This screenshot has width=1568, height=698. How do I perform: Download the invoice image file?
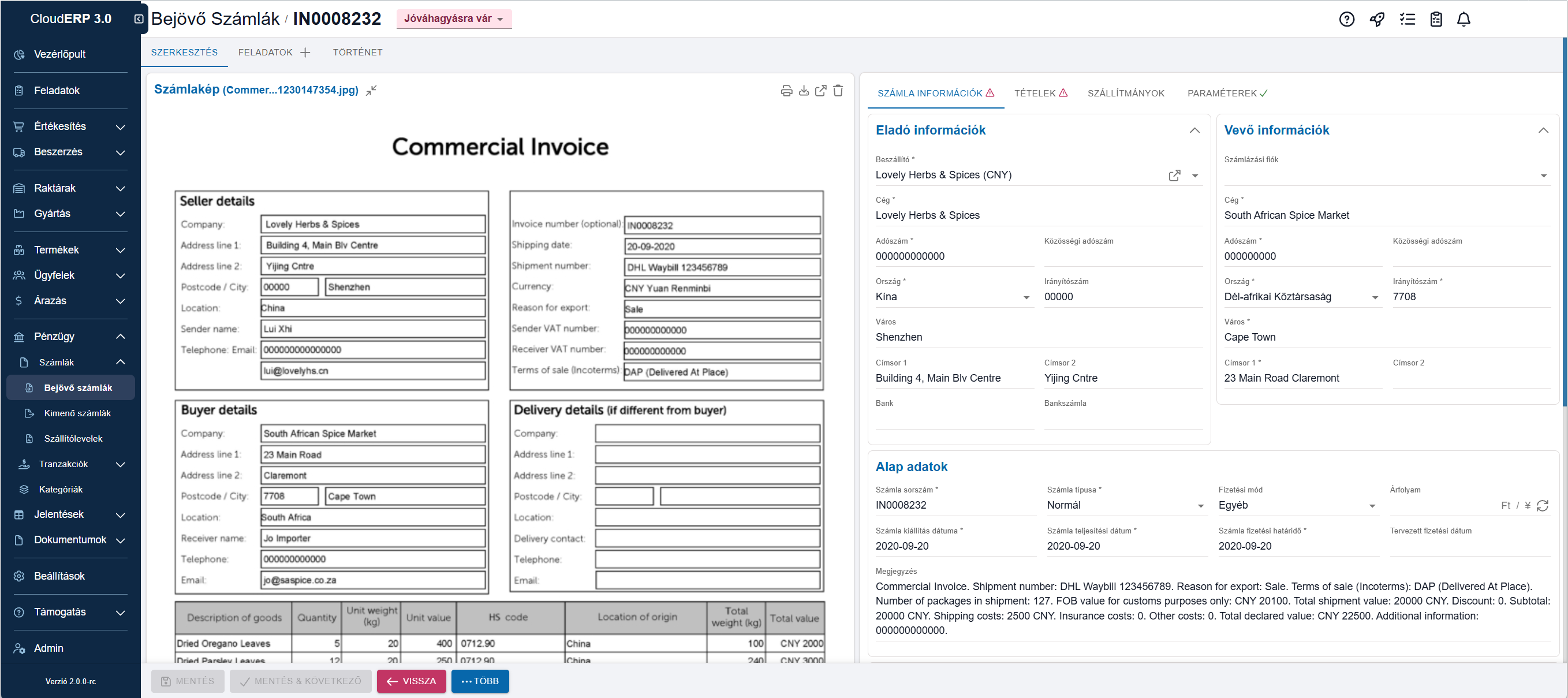[x=804, y=91]
